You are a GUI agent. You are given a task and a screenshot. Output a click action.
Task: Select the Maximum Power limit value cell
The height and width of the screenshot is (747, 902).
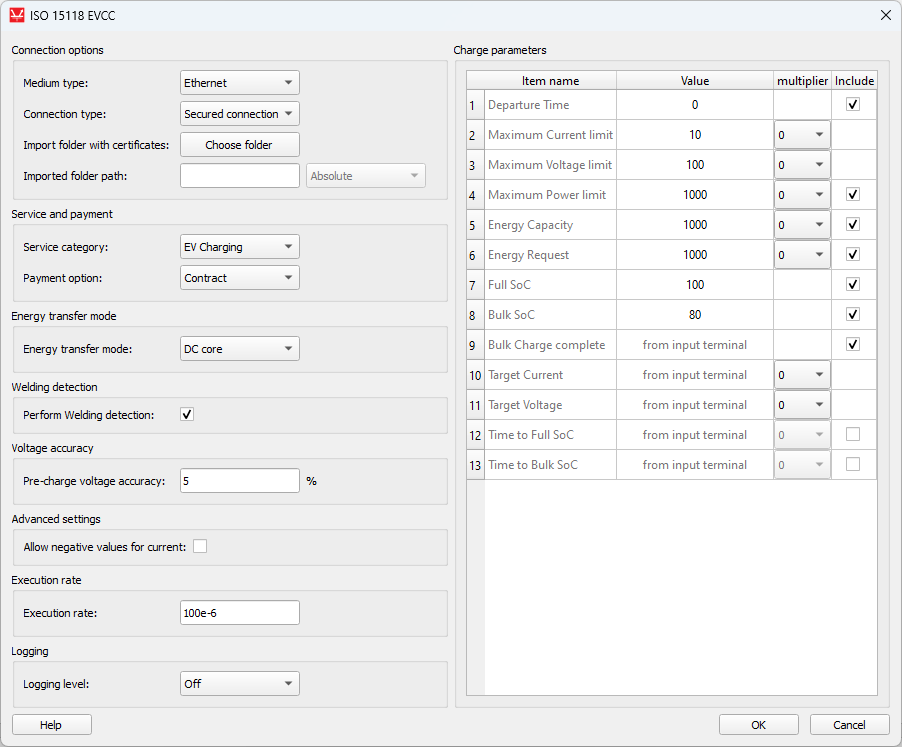pos(695,194)
